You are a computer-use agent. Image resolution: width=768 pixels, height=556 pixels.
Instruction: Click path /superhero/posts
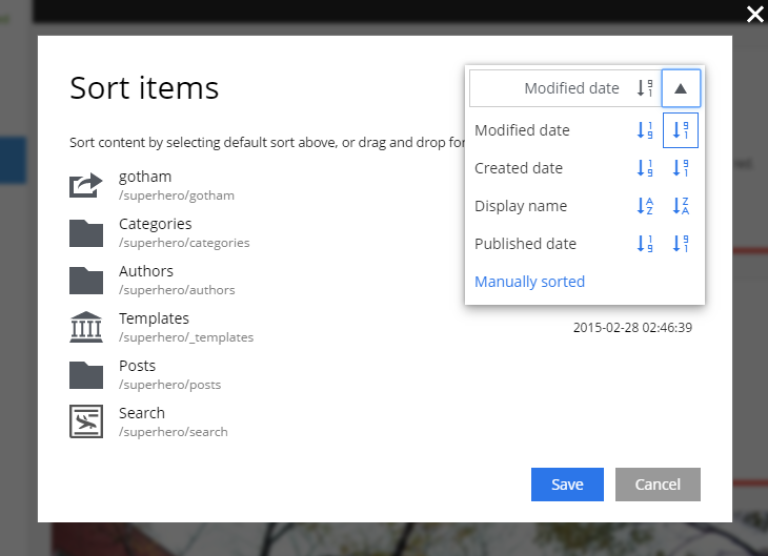(170, 385)
